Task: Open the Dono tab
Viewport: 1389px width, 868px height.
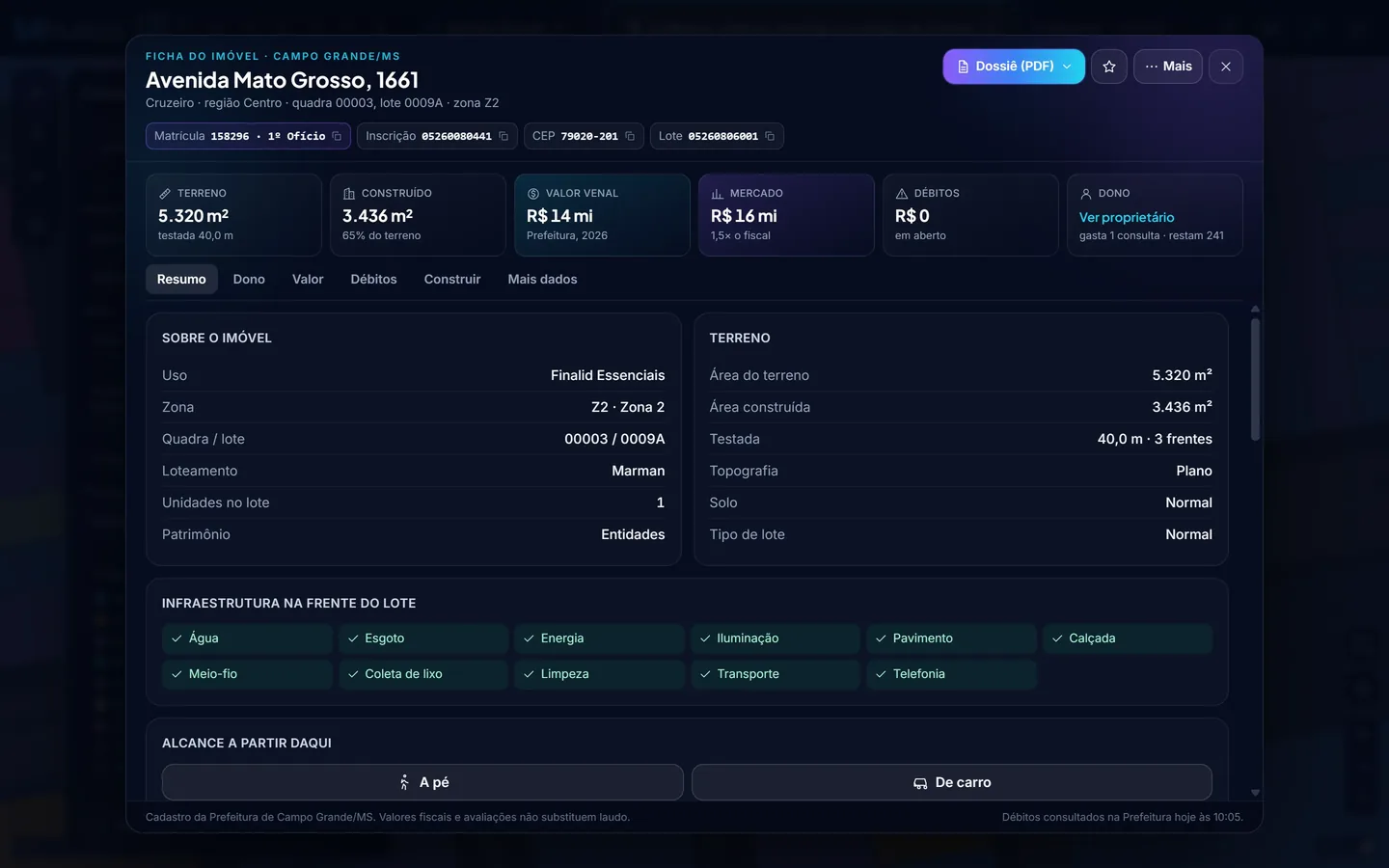Action: 249,279
